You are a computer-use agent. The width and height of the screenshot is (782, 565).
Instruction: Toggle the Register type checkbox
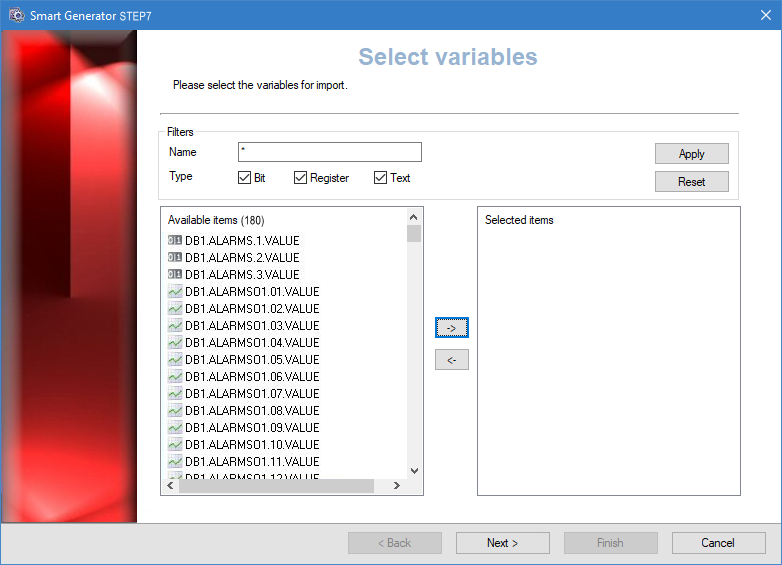(x=300, y=178)
